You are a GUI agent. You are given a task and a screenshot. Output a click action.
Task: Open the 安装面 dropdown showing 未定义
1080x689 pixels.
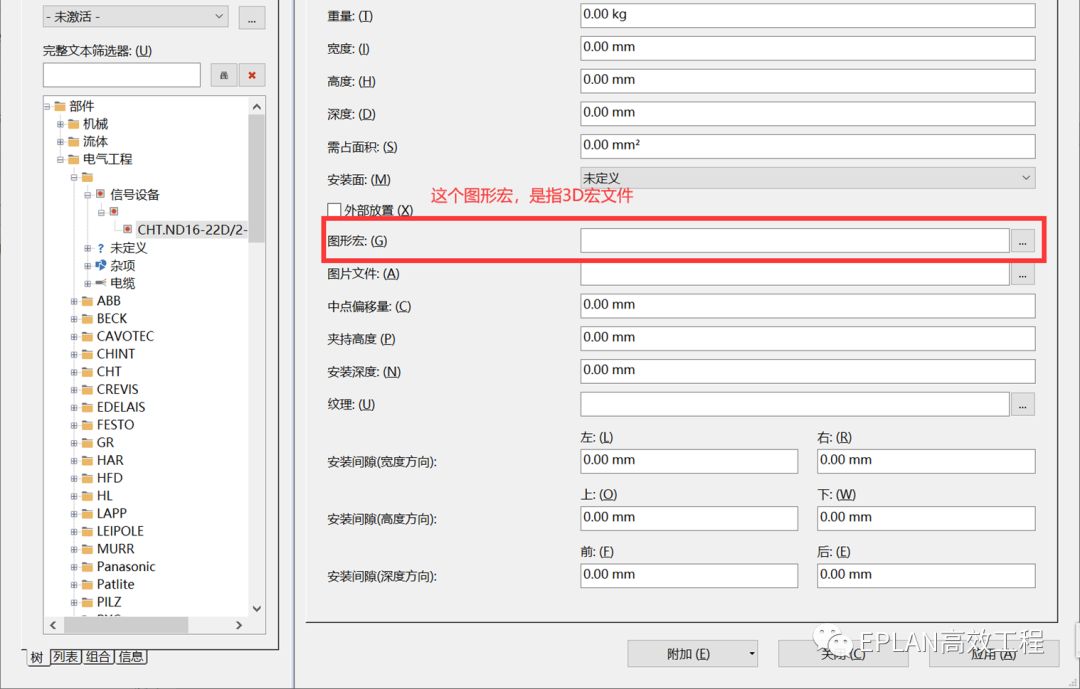pyautogui.click(x=1027, y=177)
